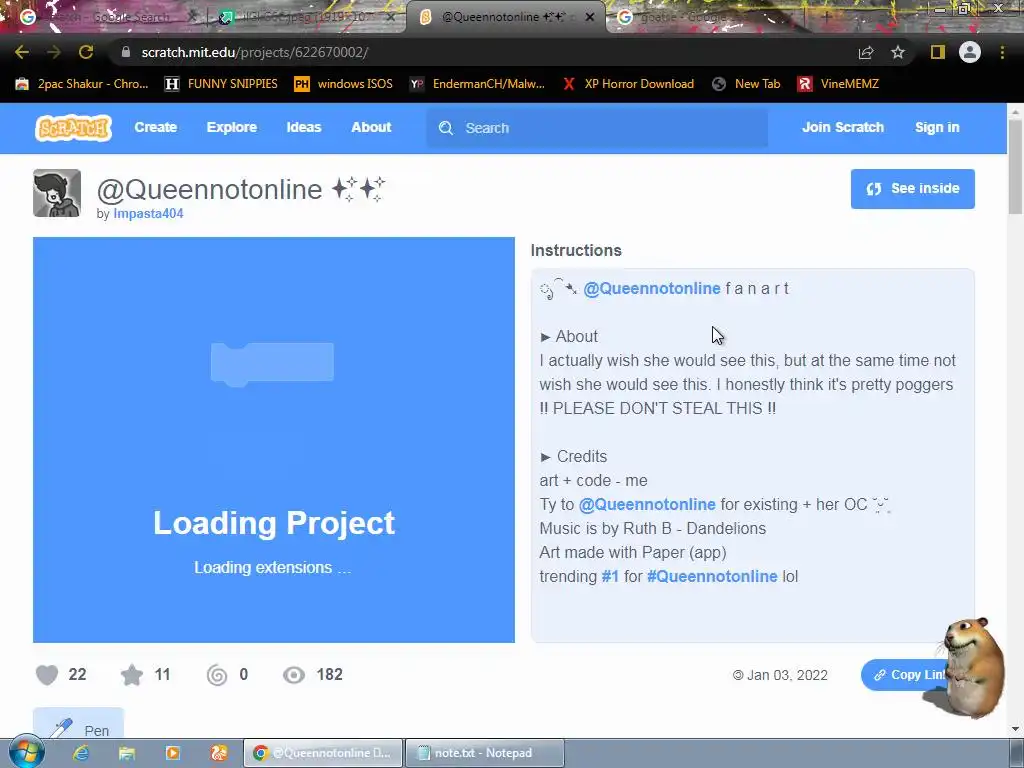The image size is (1024, 768).
Task: Click the #Queennotonline hashtag link
Action: coord(712,577)
